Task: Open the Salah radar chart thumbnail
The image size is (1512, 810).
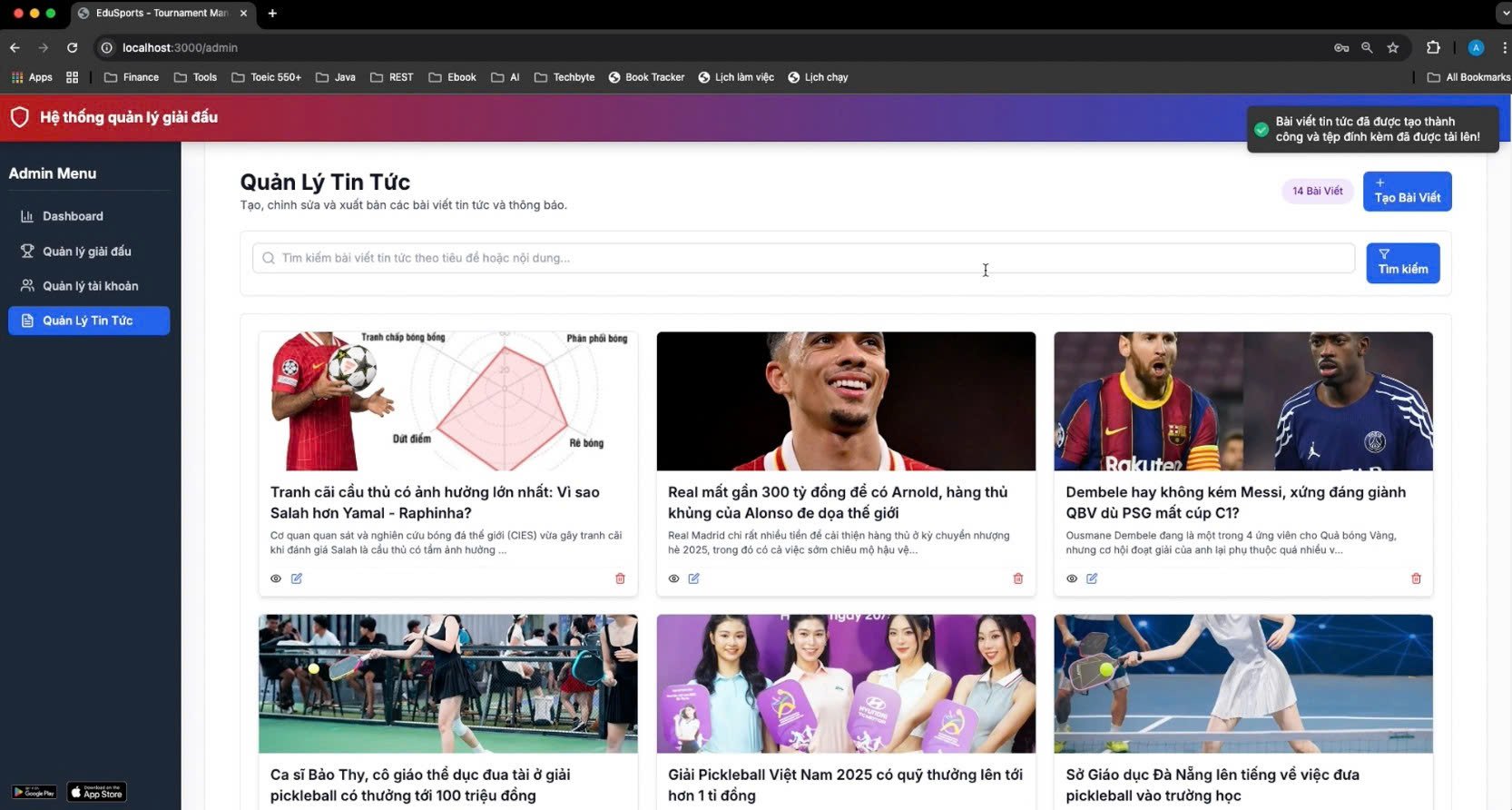Action: [x=448, y=401]
